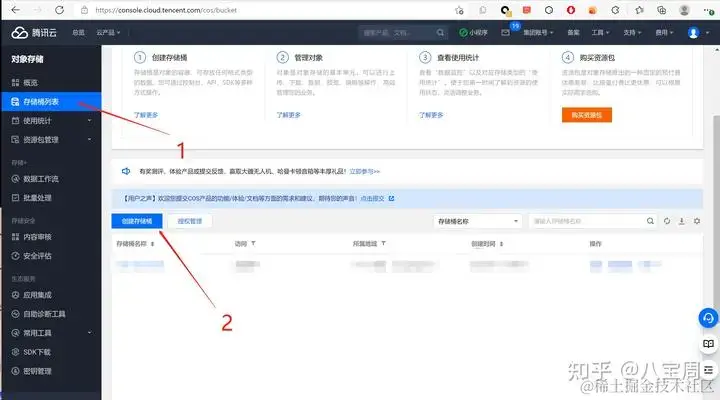Click the top bar search magnifier icon
The height and width of the screenshot is (400, 720).
click(440, 33)
